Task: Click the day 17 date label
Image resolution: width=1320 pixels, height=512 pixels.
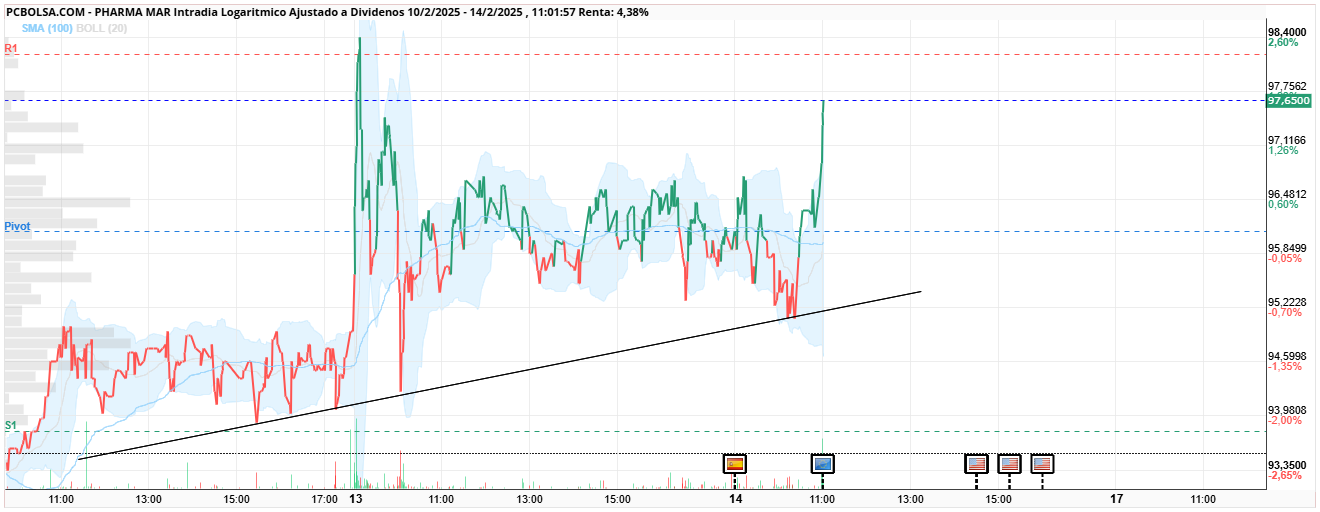Action: coord(1117,498)
